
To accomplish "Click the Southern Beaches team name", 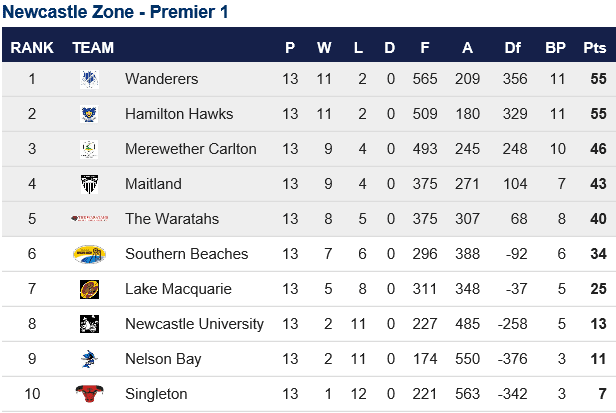I will [x=187, y=254].
